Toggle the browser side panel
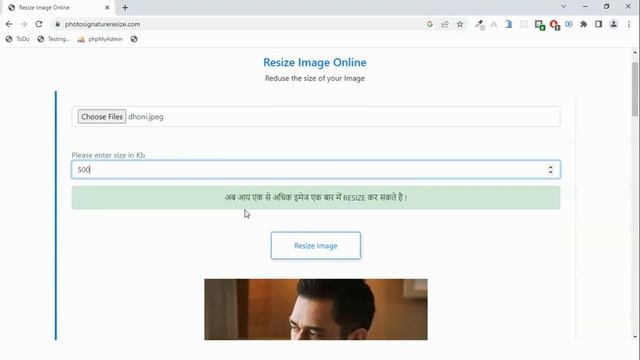Viewport: 640px width, 360px height. pos(598,24)
